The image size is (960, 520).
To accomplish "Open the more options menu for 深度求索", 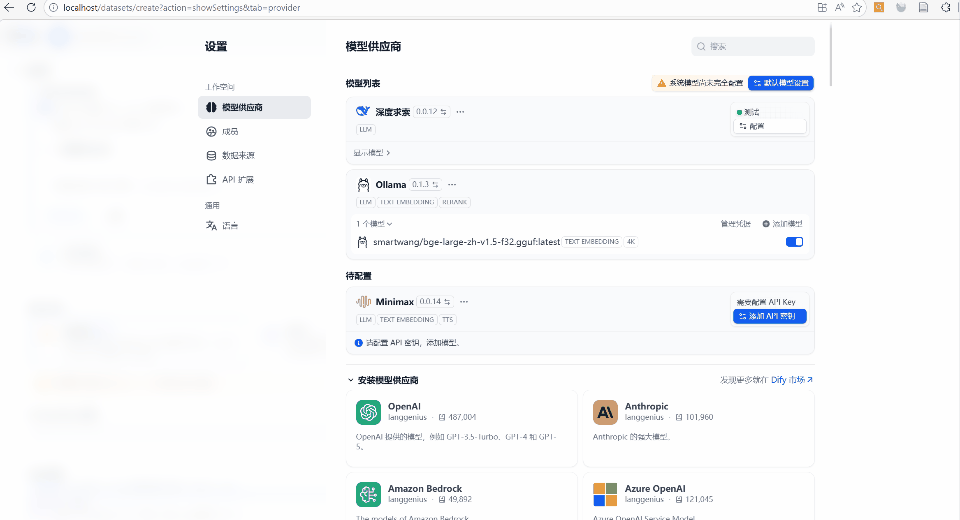I will (x=460, y=111).
